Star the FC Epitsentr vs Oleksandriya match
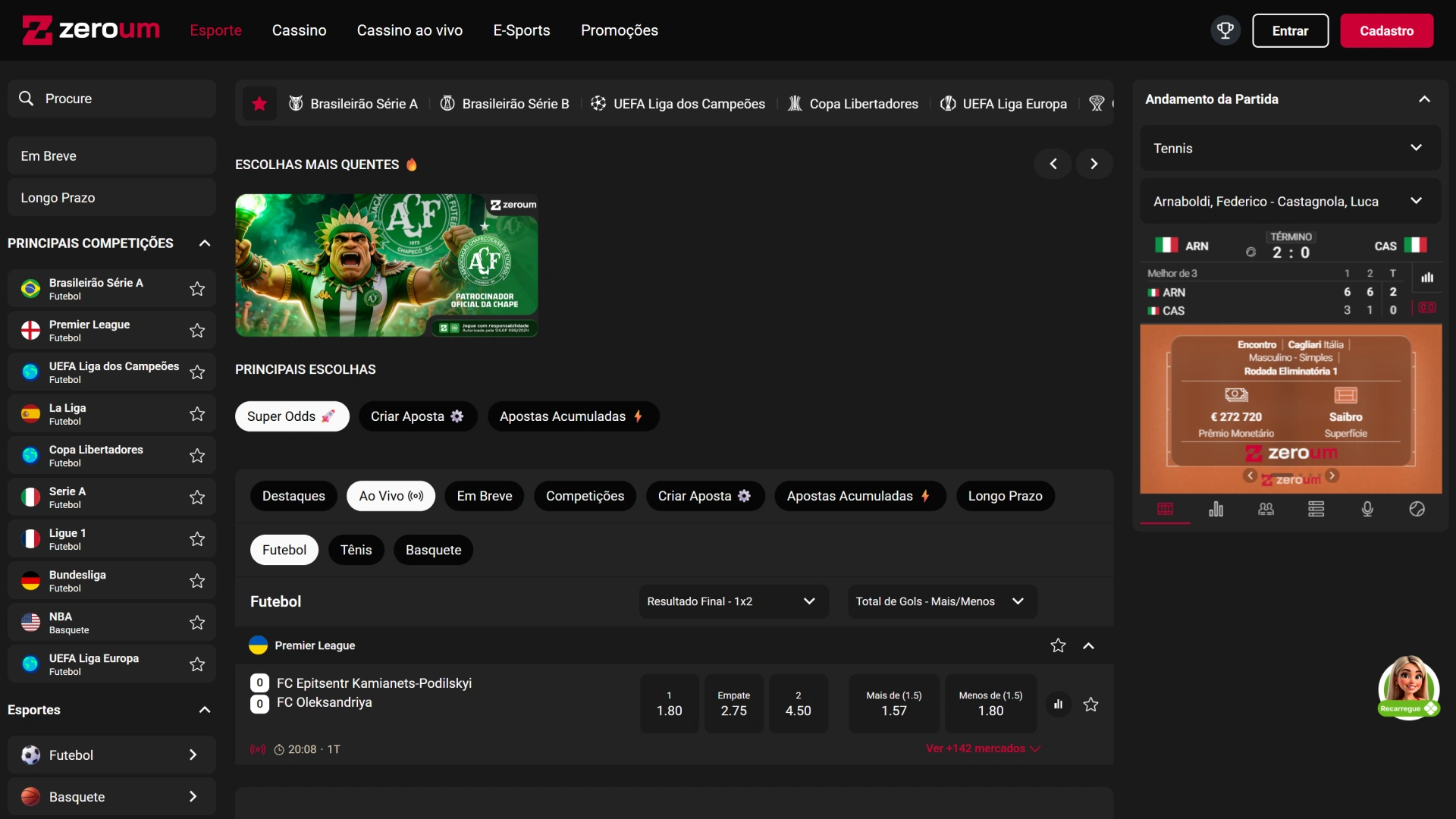Viewport: 1456px width, 819px height. tap(1090, 704)
